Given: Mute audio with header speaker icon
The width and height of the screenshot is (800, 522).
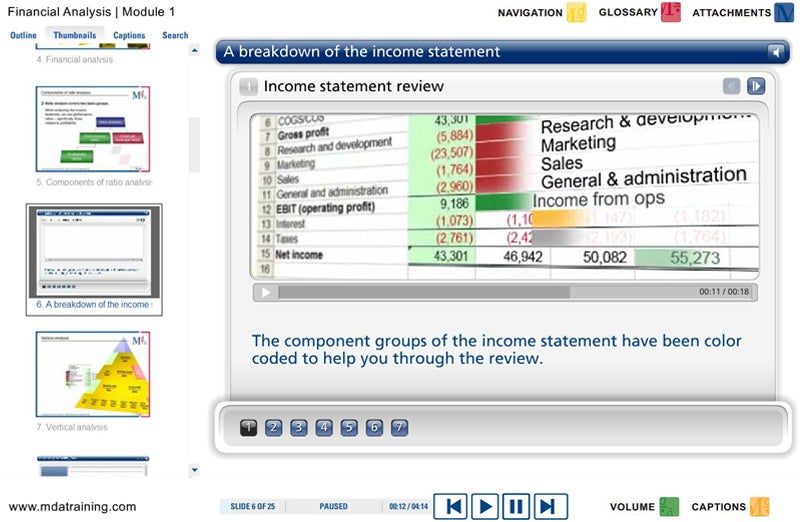Looking at the screenshot, I should 776,52.
